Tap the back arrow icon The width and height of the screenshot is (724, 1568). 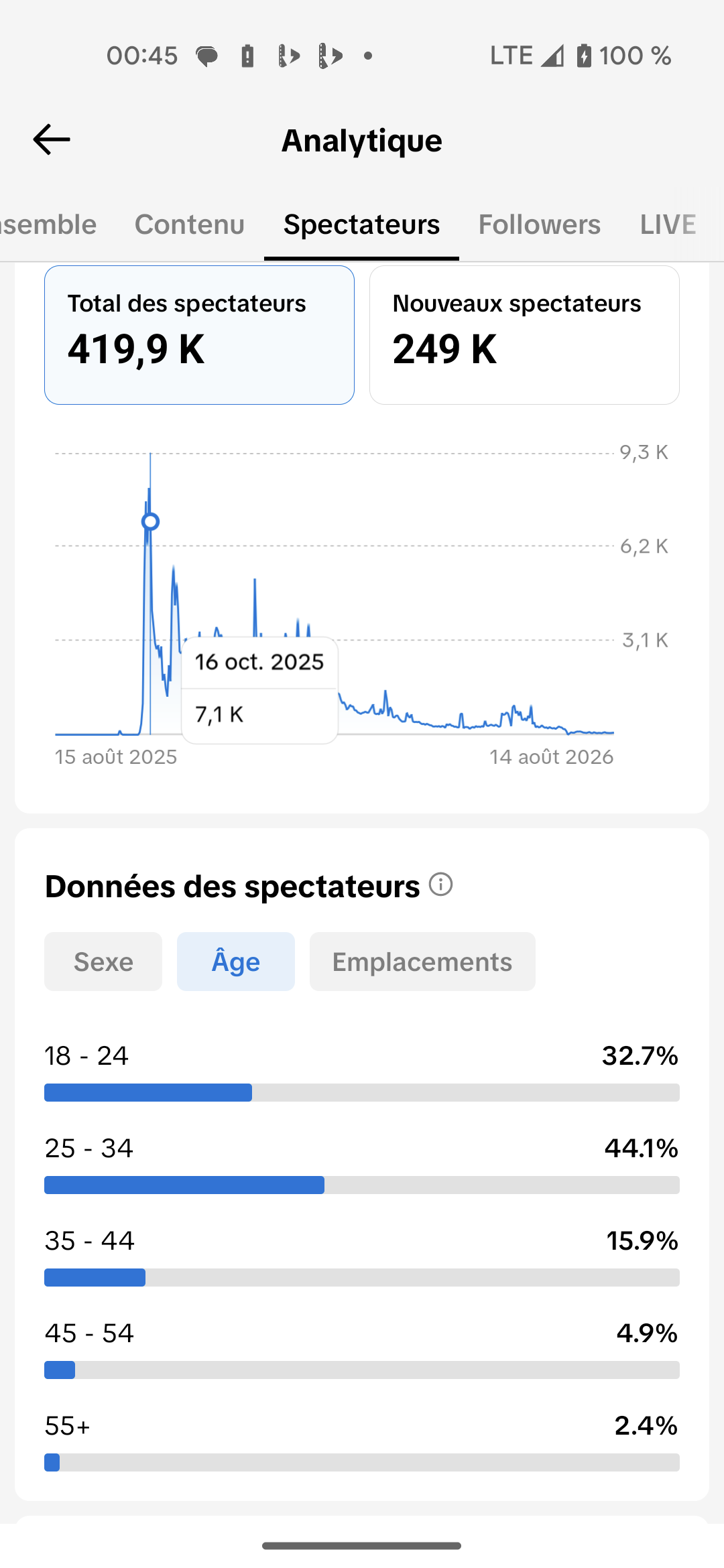point(52,139)
